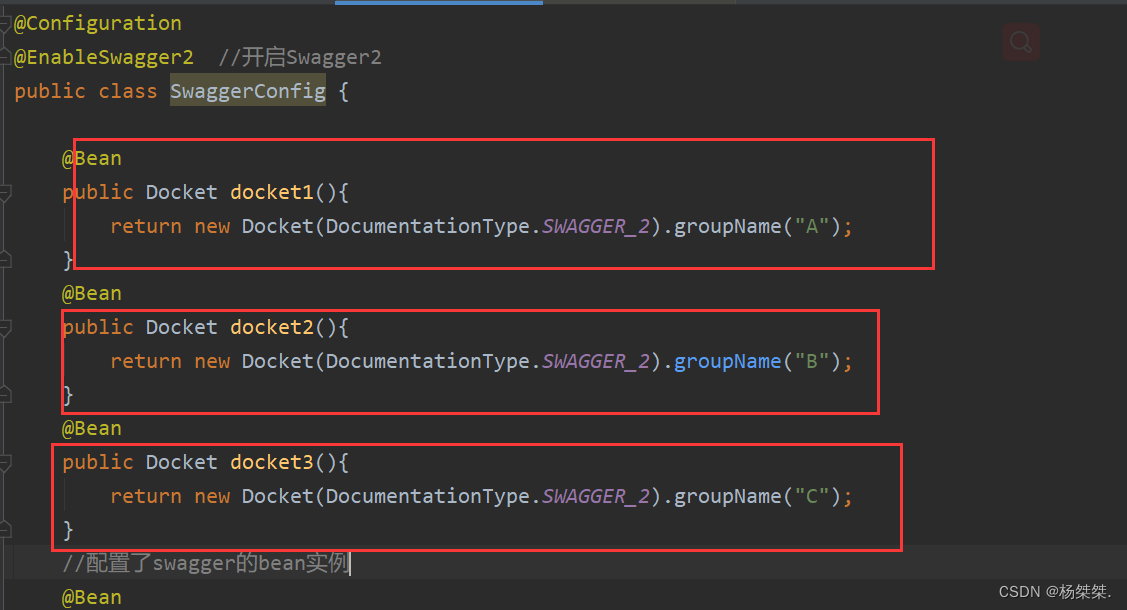Click the blue groupName call in docket2
The width and height of the screenshot is (1127, 610).
(727, 361)
